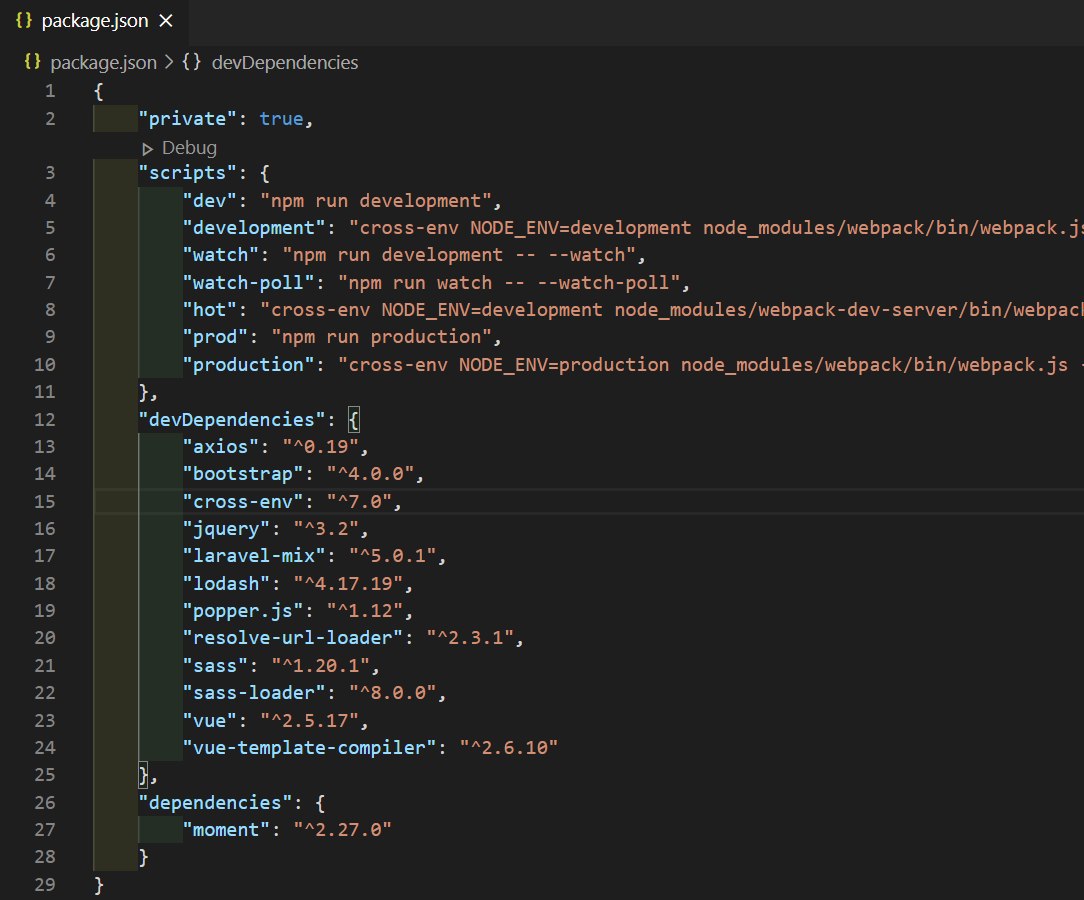This screenshot has width=1084, height=900.
Task: Click the "vue" key on line 23
Action: pos(210,720)
